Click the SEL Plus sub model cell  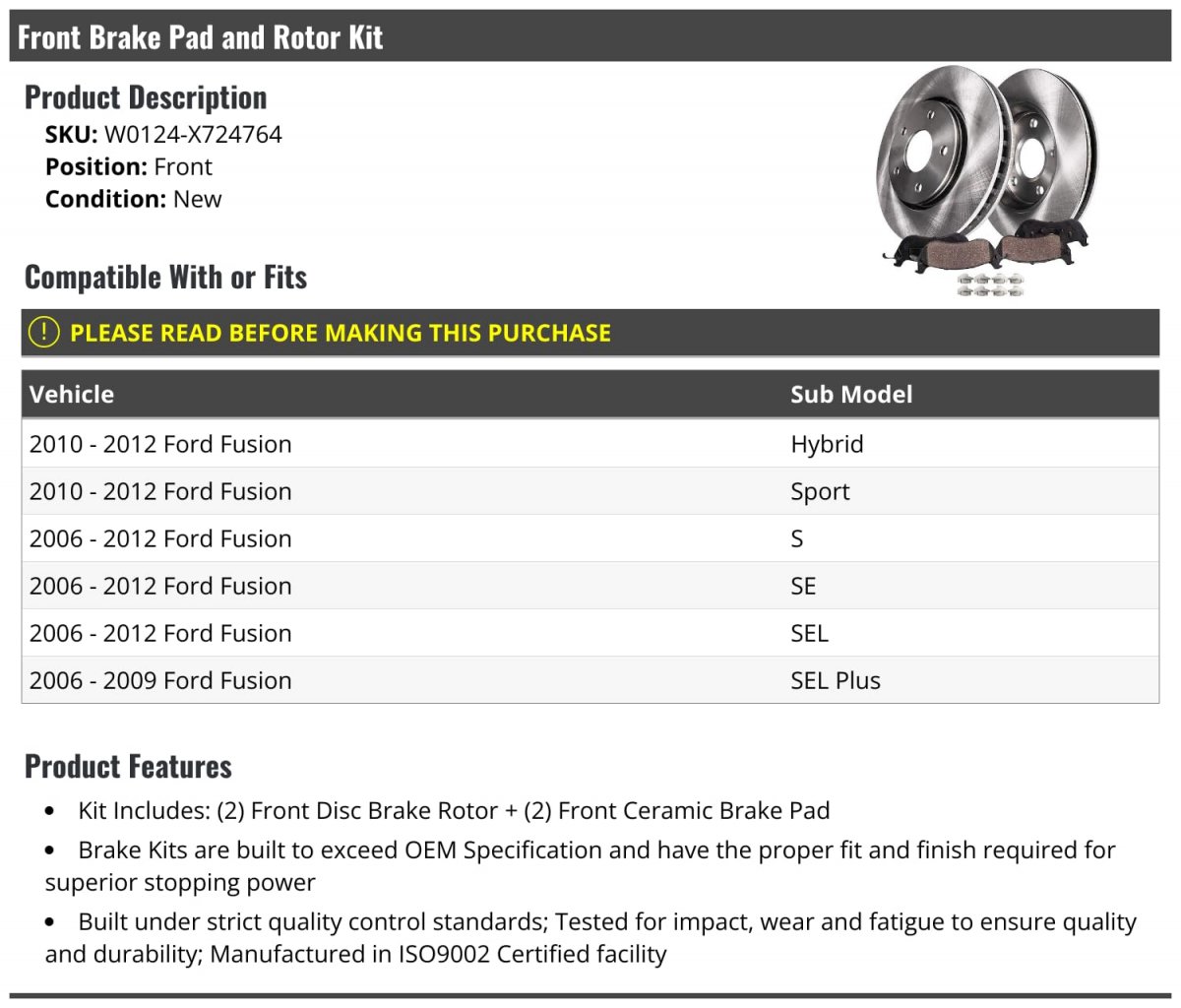point(836,680)
